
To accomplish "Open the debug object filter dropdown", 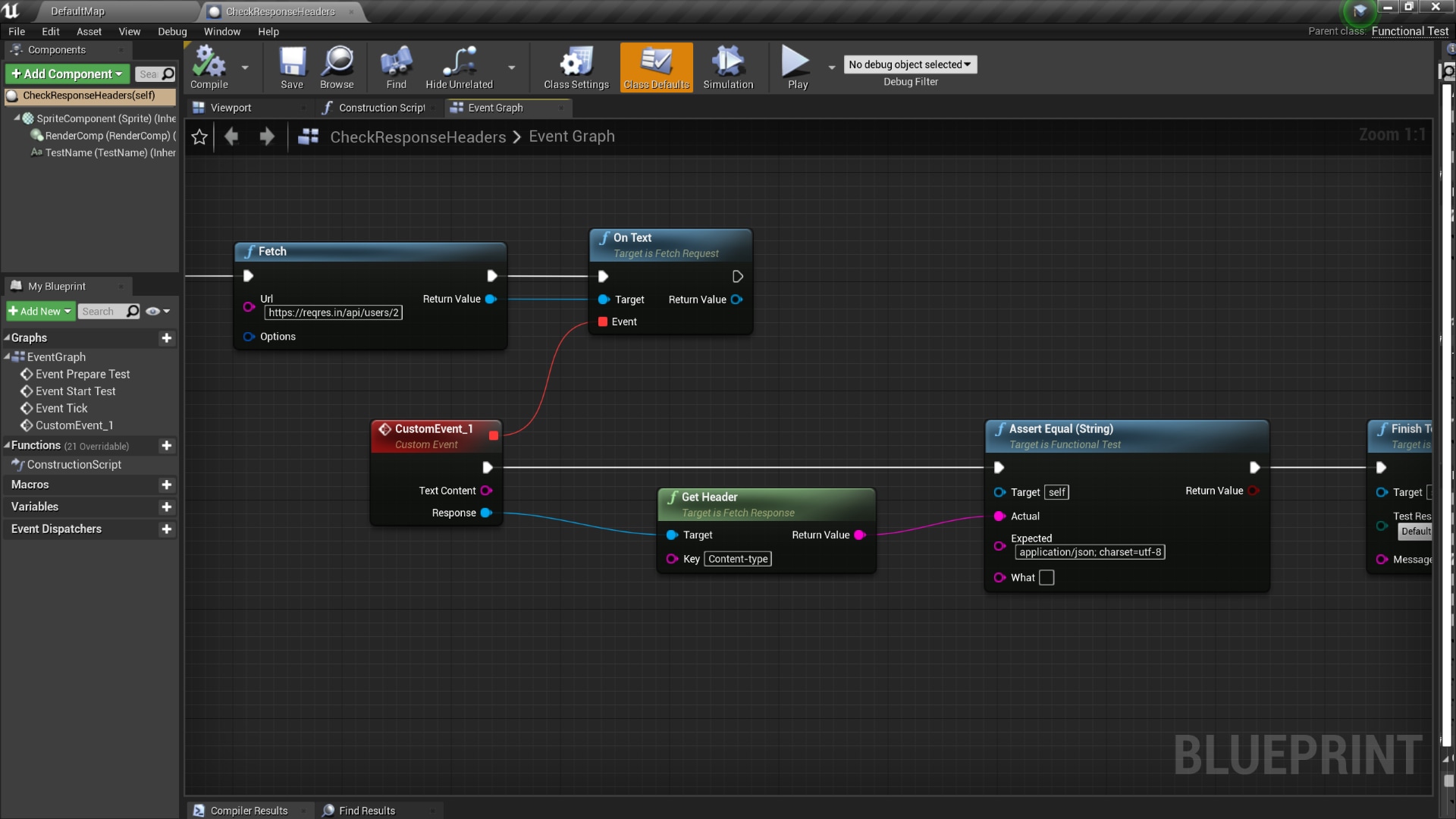I will (x=909, y=64).
